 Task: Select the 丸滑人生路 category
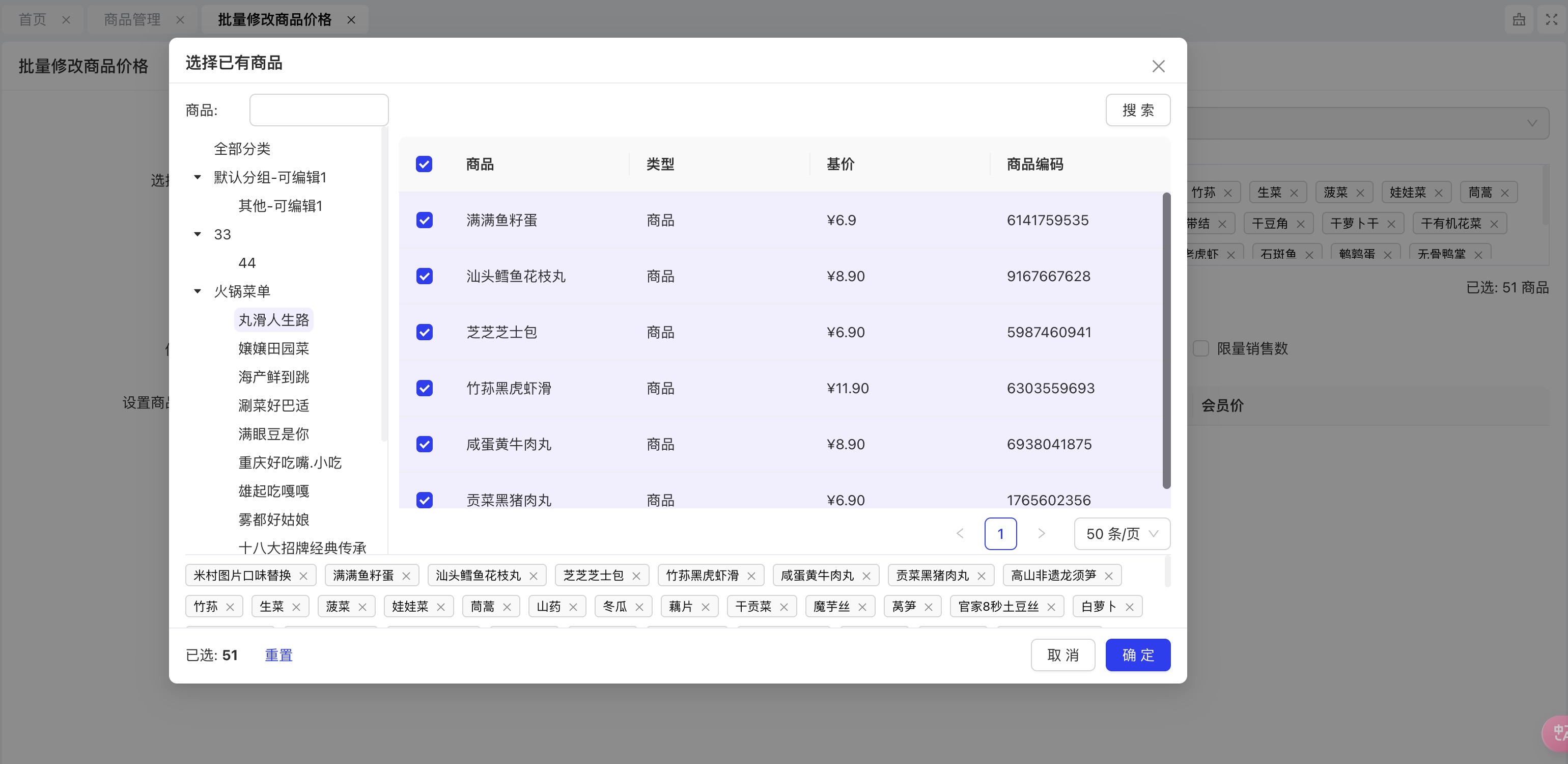point(274,319)
